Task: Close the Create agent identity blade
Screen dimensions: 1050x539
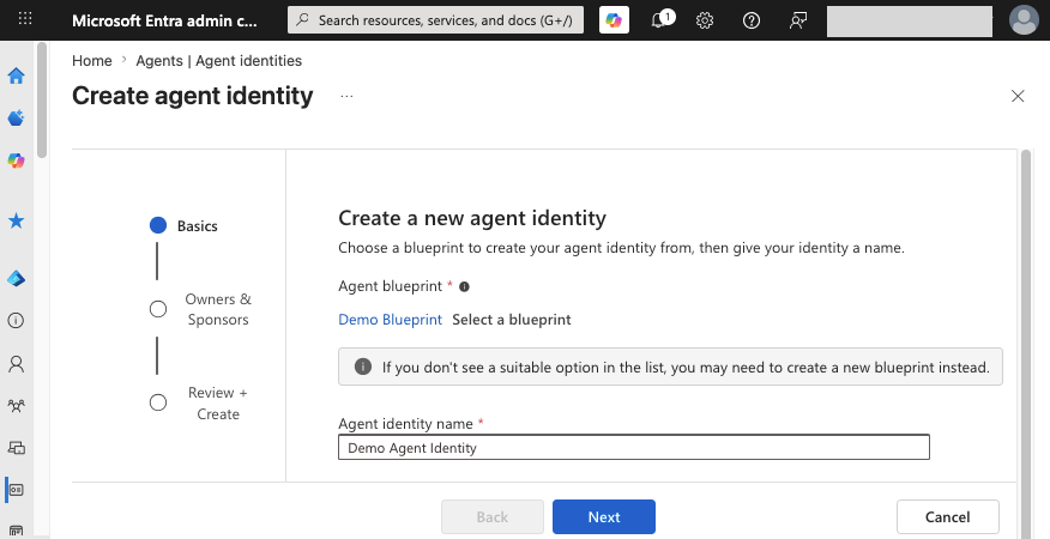Action: click(x=1018, y=96)
